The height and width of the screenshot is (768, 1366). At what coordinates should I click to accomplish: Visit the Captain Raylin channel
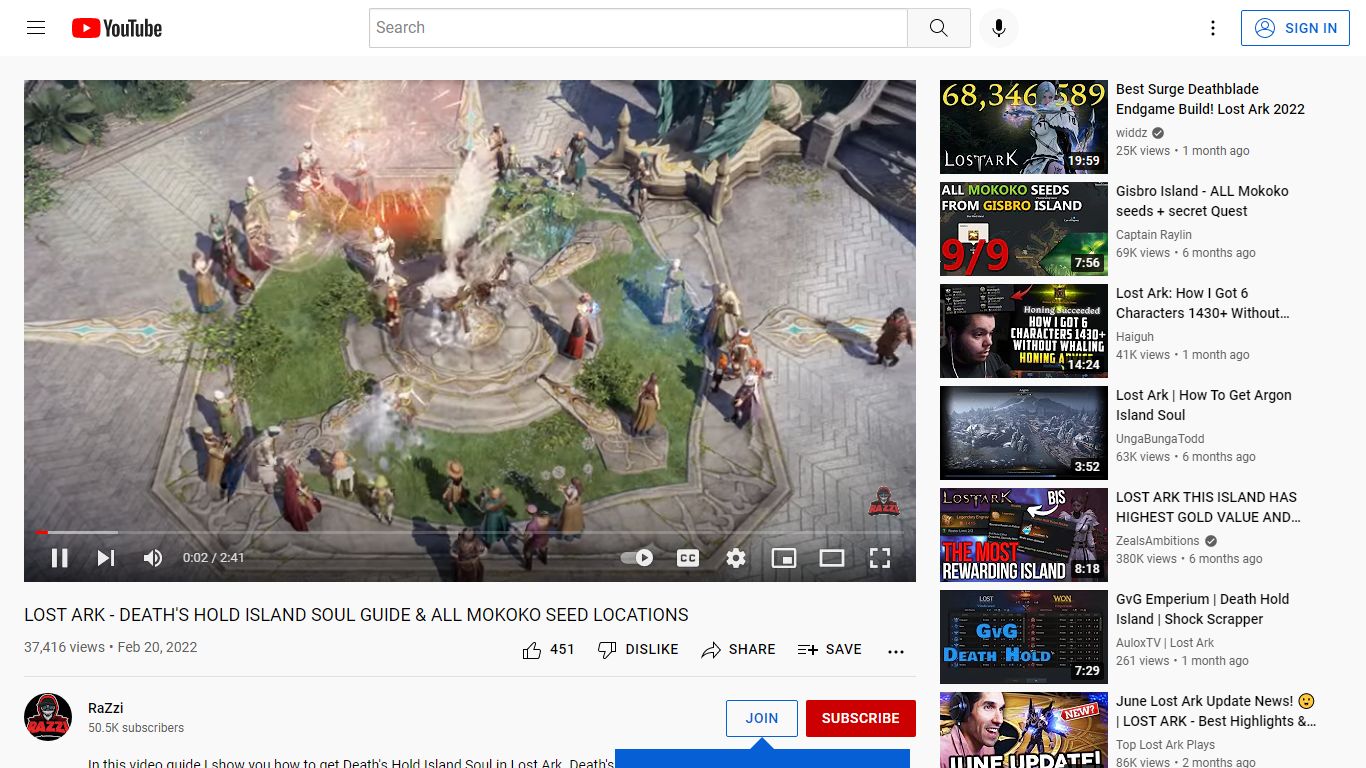point(1154,235)
